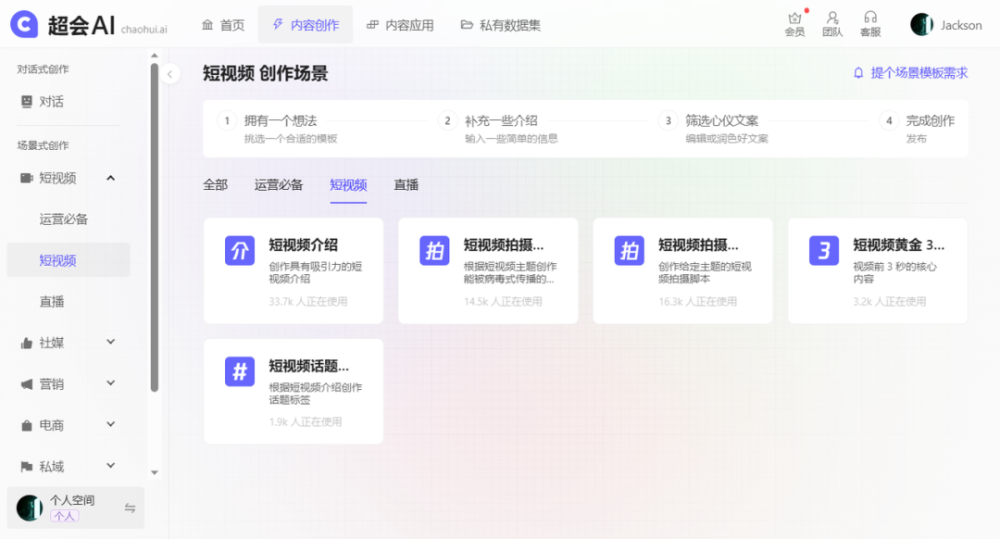The image size is (1000, 539).
Task: Go to 首页 in top navigation
Action: tap(223, 25)
